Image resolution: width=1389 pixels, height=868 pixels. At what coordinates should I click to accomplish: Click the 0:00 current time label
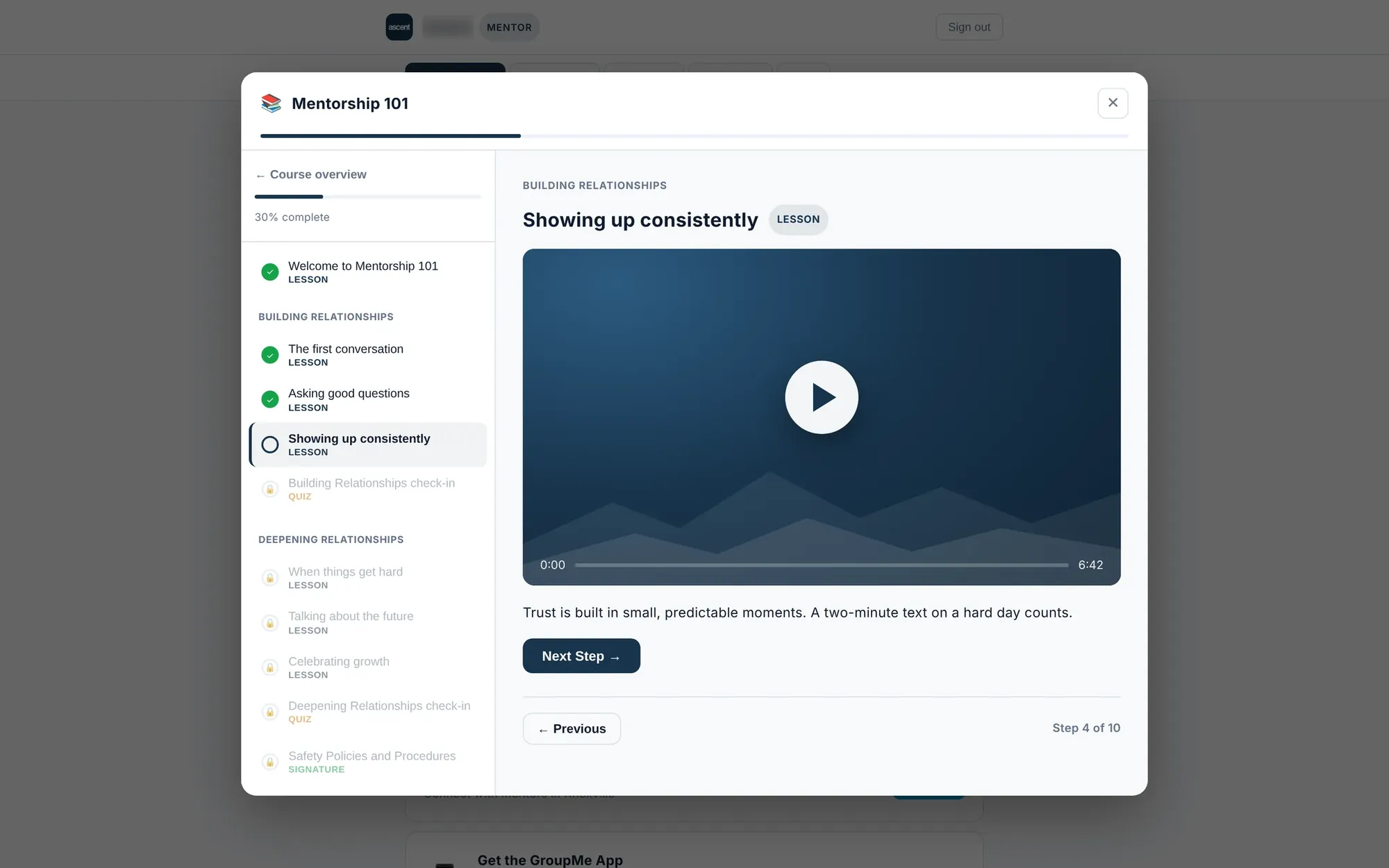pyautogui.click(x=553, y=565)
